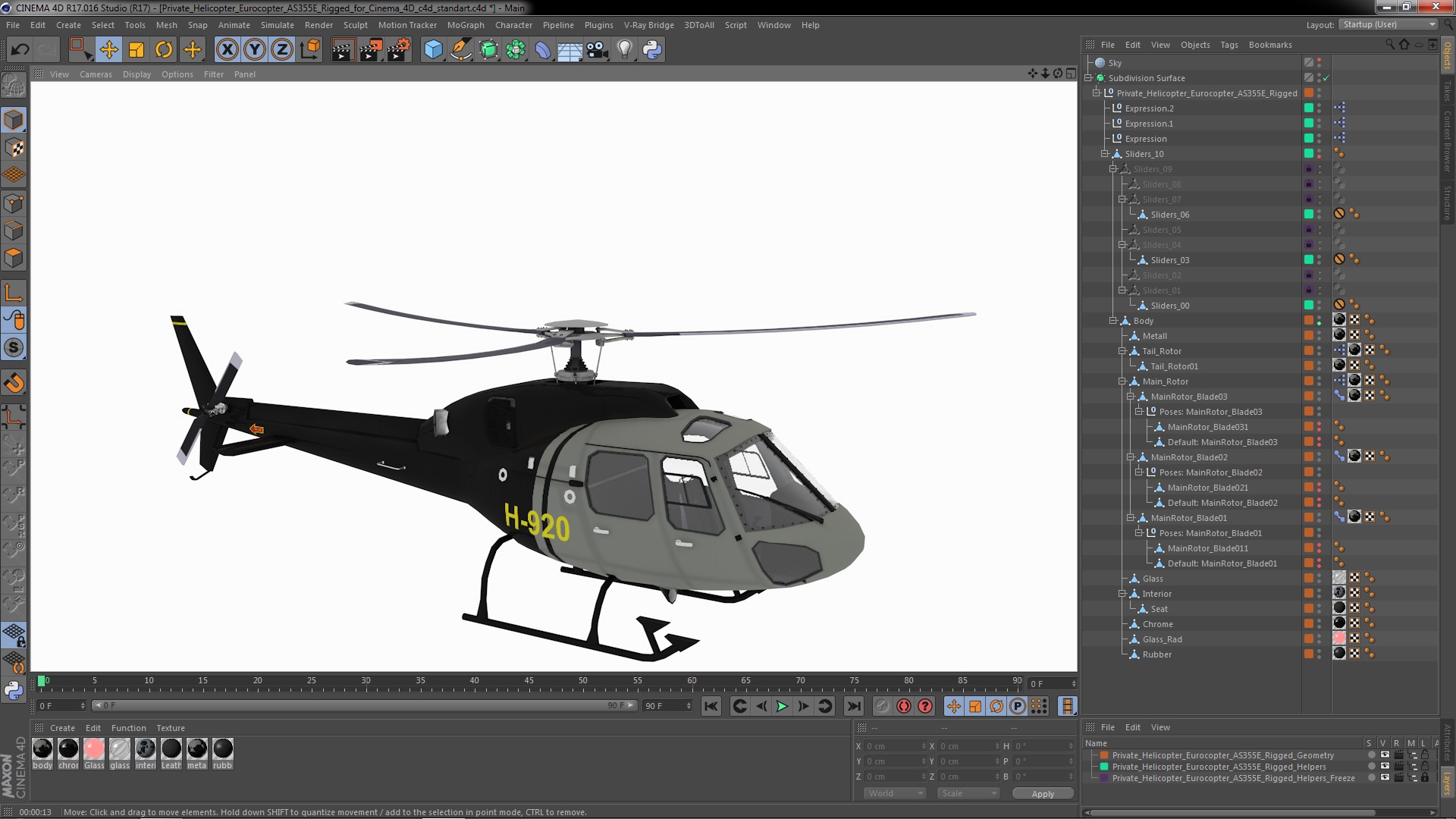Open the Deformer bend icon

(543, 50)
